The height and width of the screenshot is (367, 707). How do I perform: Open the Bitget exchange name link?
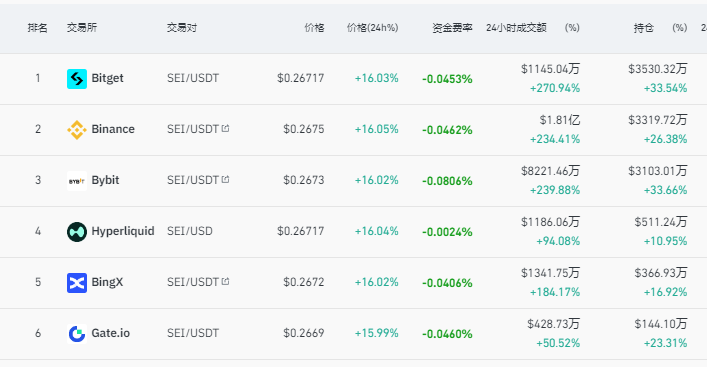[107, 78]
